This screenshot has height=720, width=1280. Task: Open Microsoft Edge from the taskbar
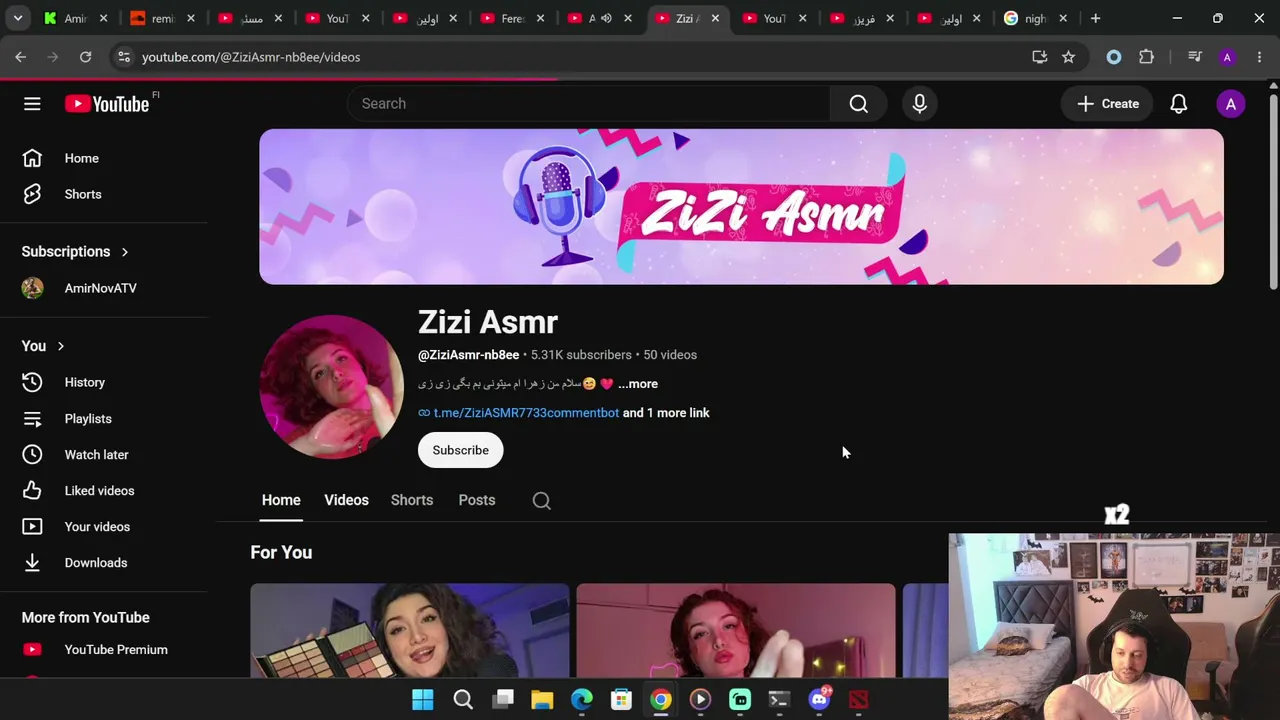[x=581, y=699]
